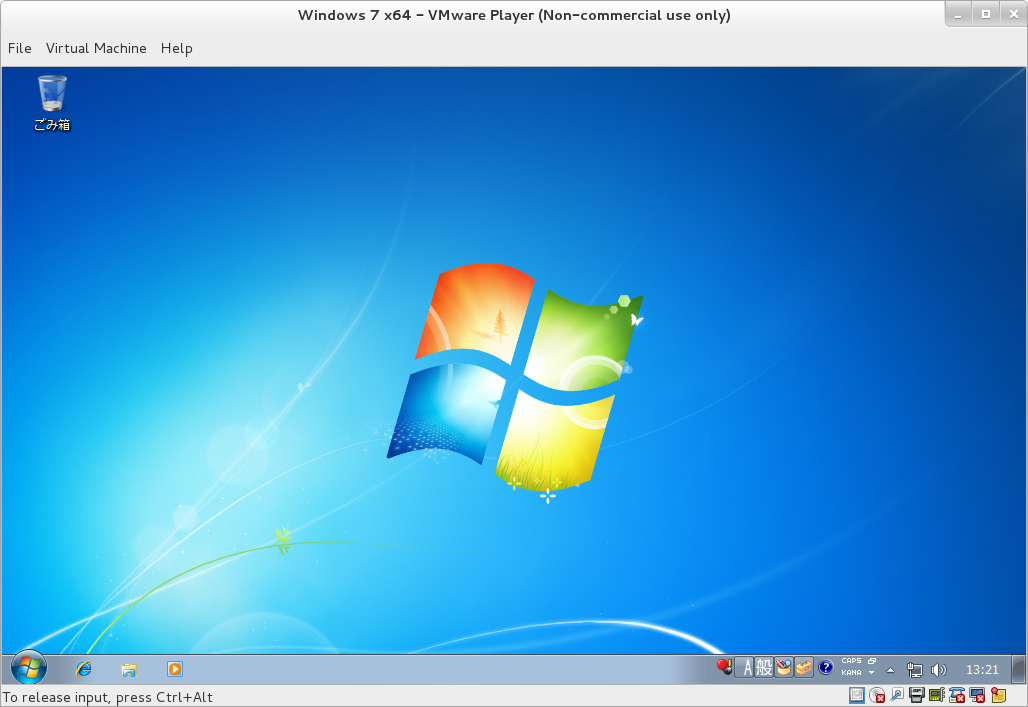This screenshot has width=1028, height=707.
Task: Open the IME Pad icon
Action: (x=784, y=668)
